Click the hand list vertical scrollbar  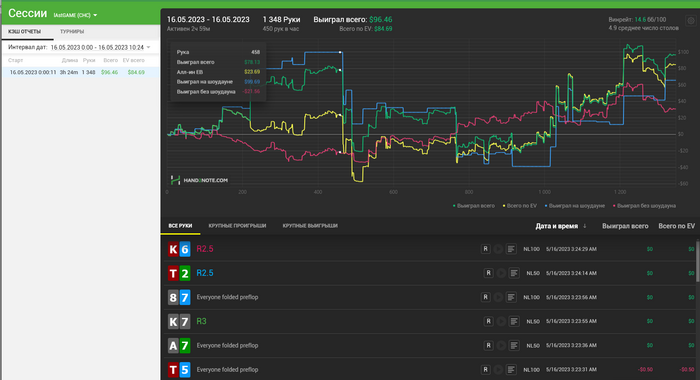pyautogui.click(x=697, y=262)
